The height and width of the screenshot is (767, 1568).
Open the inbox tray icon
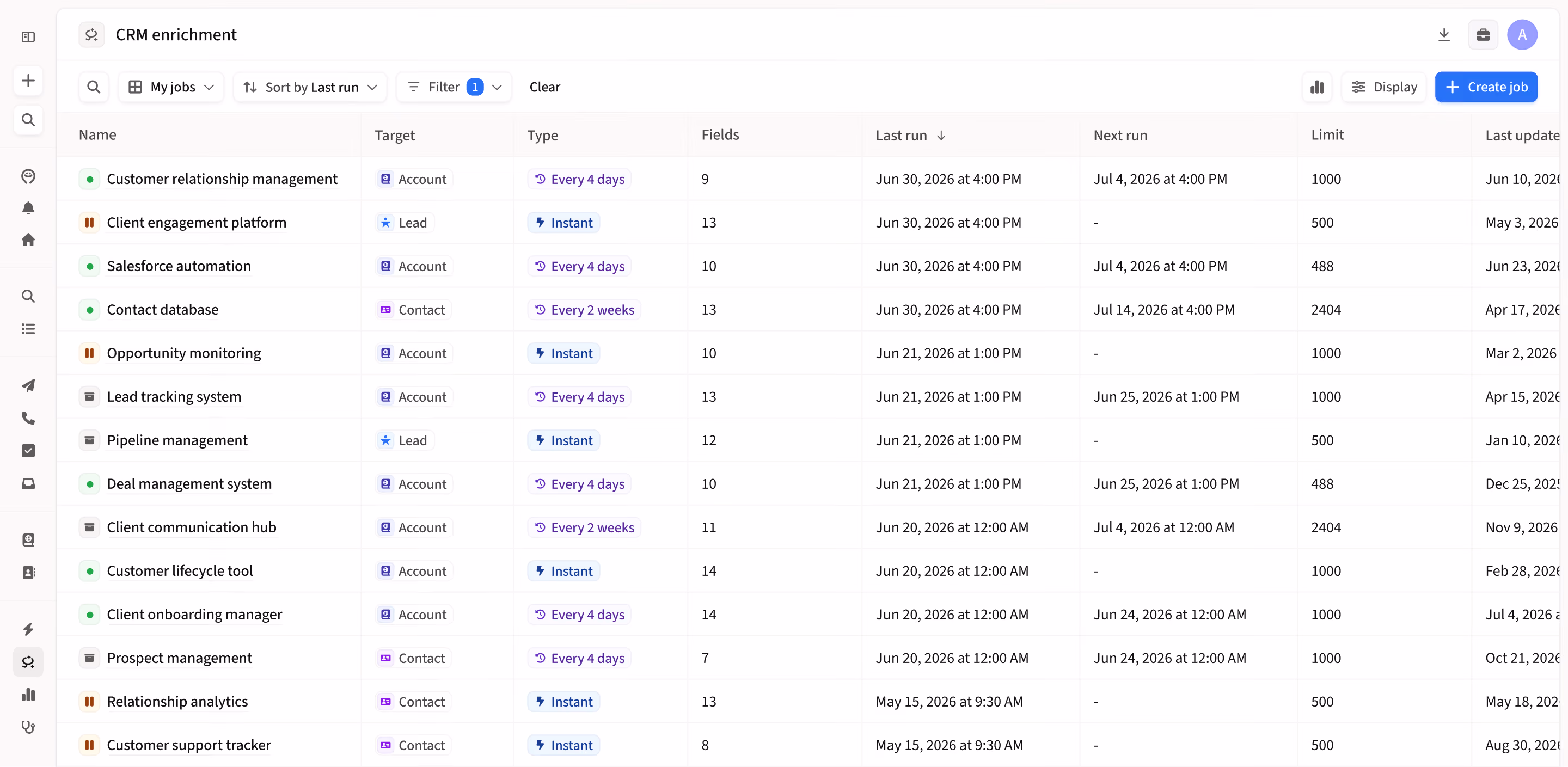[28, 483]
